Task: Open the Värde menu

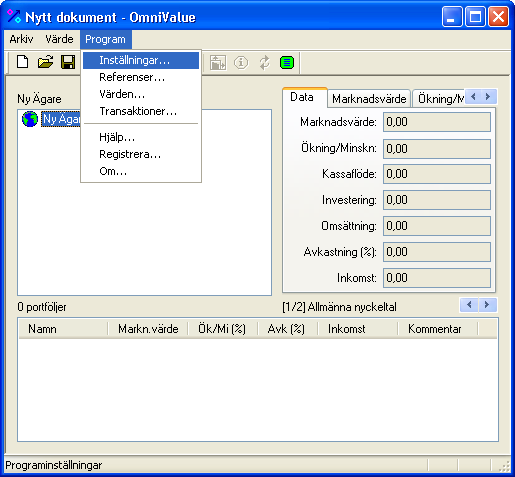Action: [59, 39]
